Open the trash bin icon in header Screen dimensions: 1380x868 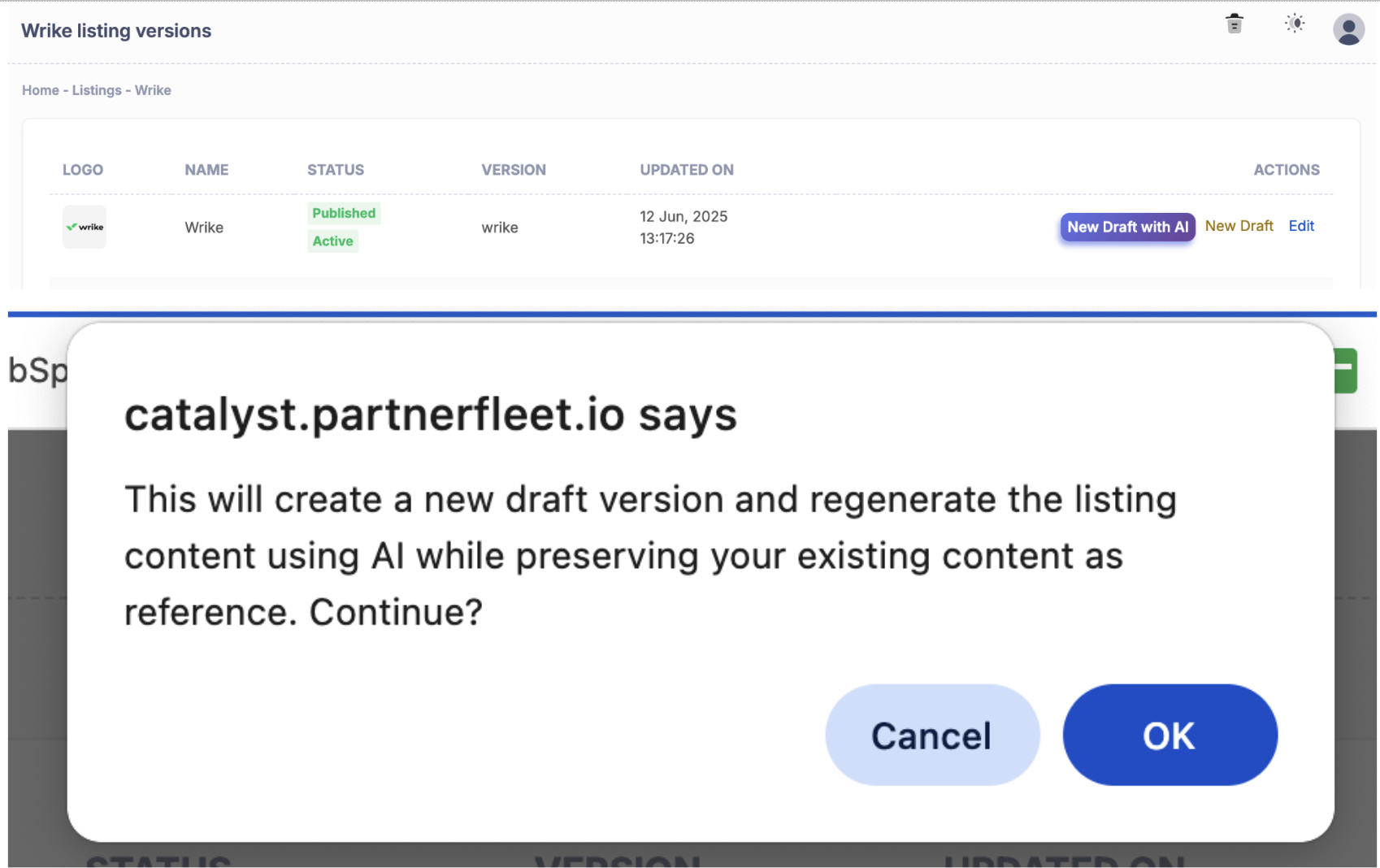point(1235,24)
